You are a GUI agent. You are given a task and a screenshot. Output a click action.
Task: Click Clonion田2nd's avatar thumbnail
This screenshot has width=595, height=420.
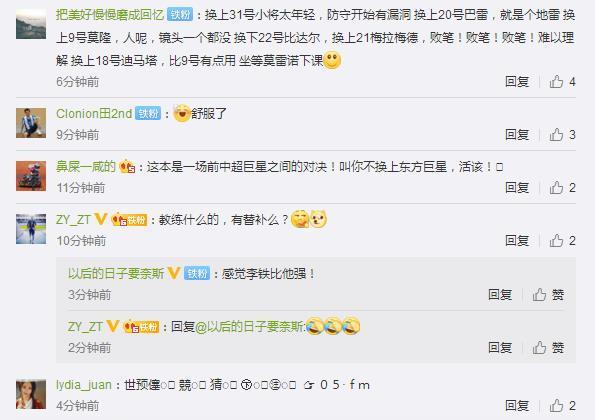tap(31, 123)
